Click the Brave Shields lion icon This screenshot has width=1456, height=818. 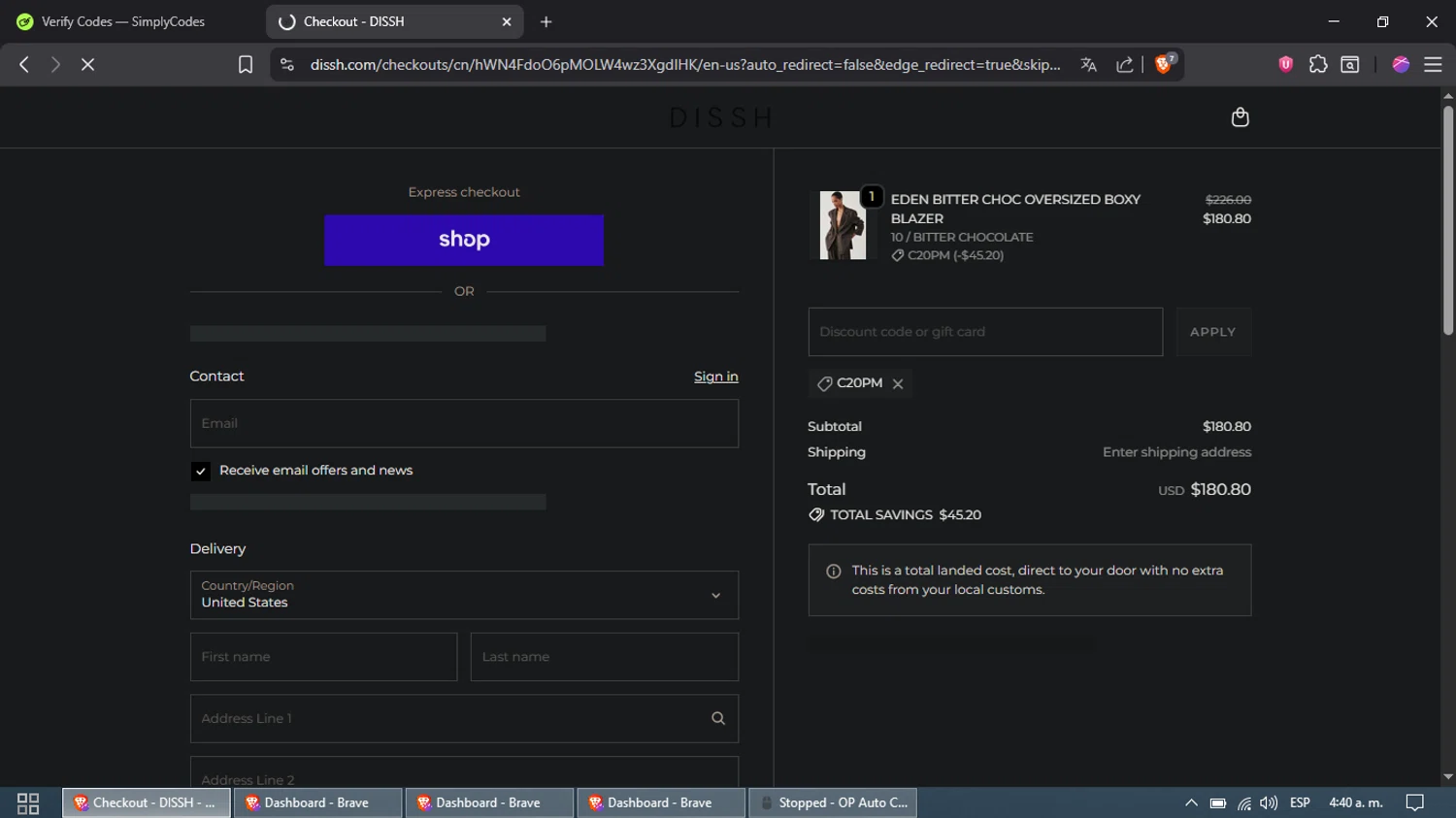(x=1164, y=64)
